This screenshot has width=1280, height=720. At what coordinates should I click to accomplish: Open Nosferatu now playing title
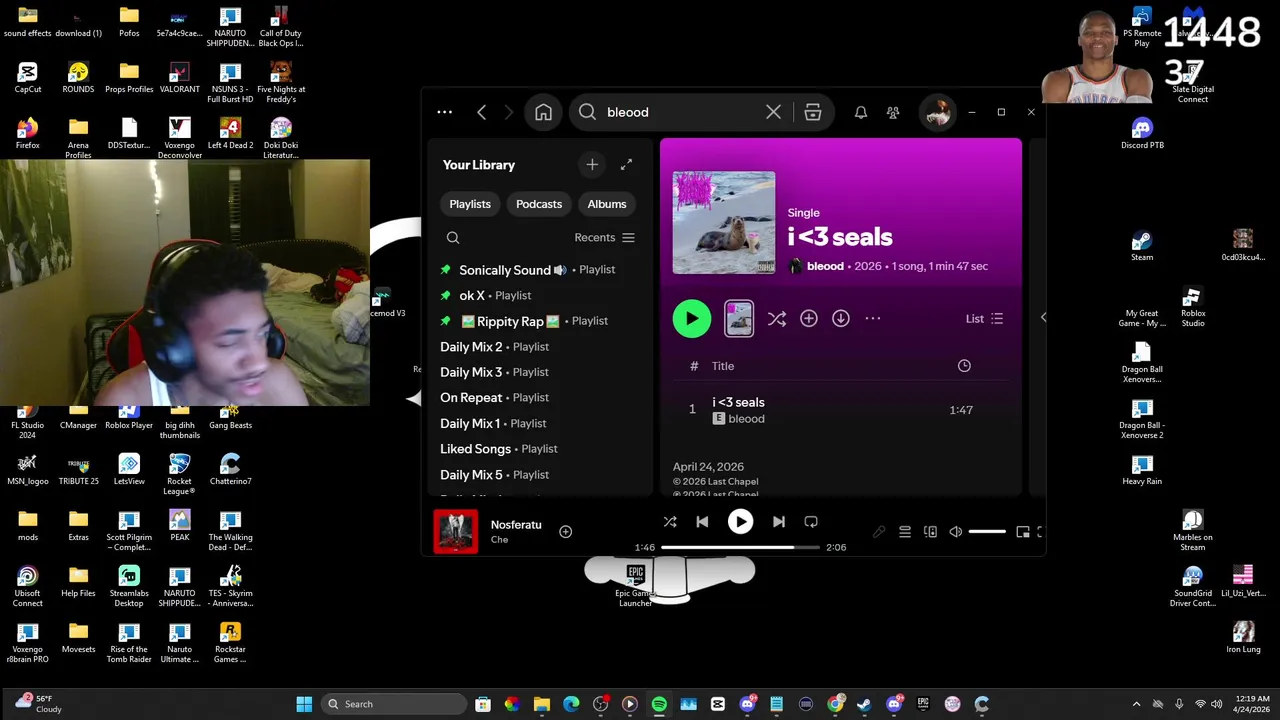516,525
